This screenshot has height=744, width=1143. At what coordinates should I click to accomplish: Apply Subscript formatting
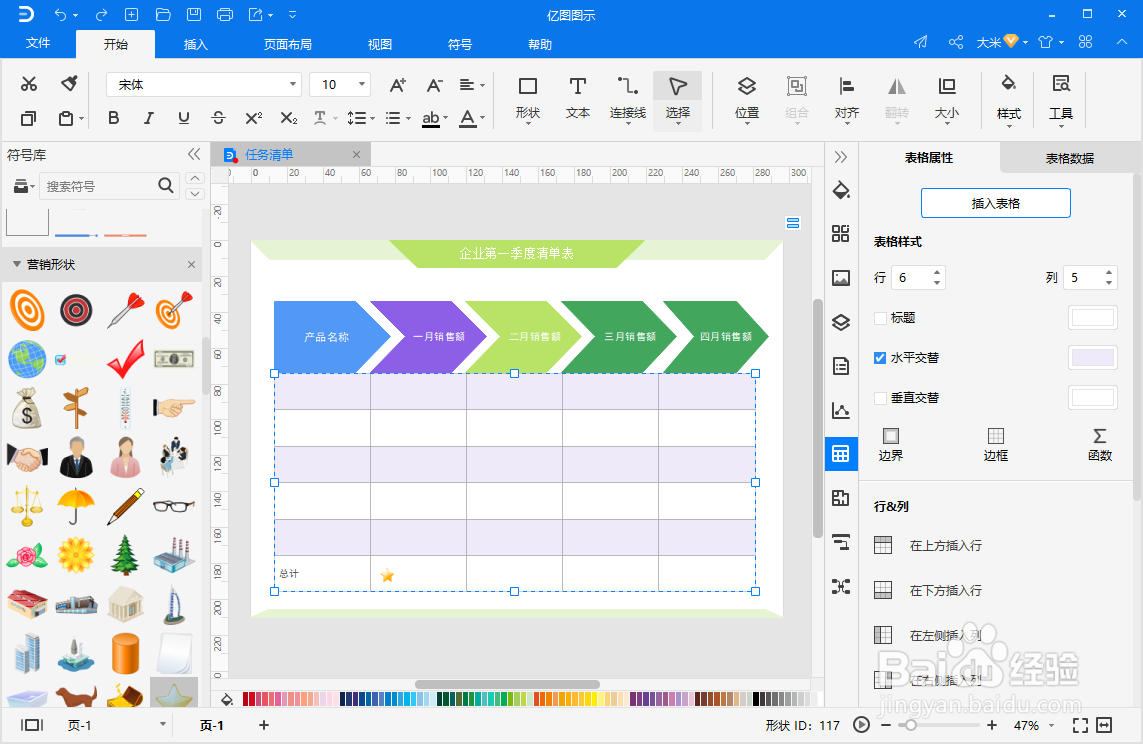tap(289, 118)
